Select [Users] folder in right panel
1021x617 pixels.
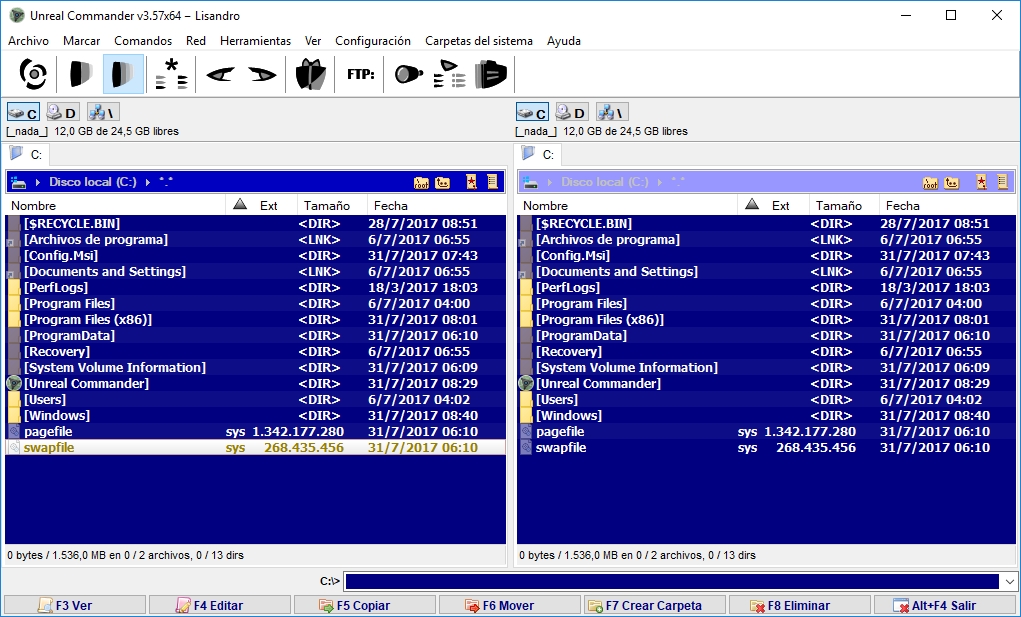tap(766, 400)
